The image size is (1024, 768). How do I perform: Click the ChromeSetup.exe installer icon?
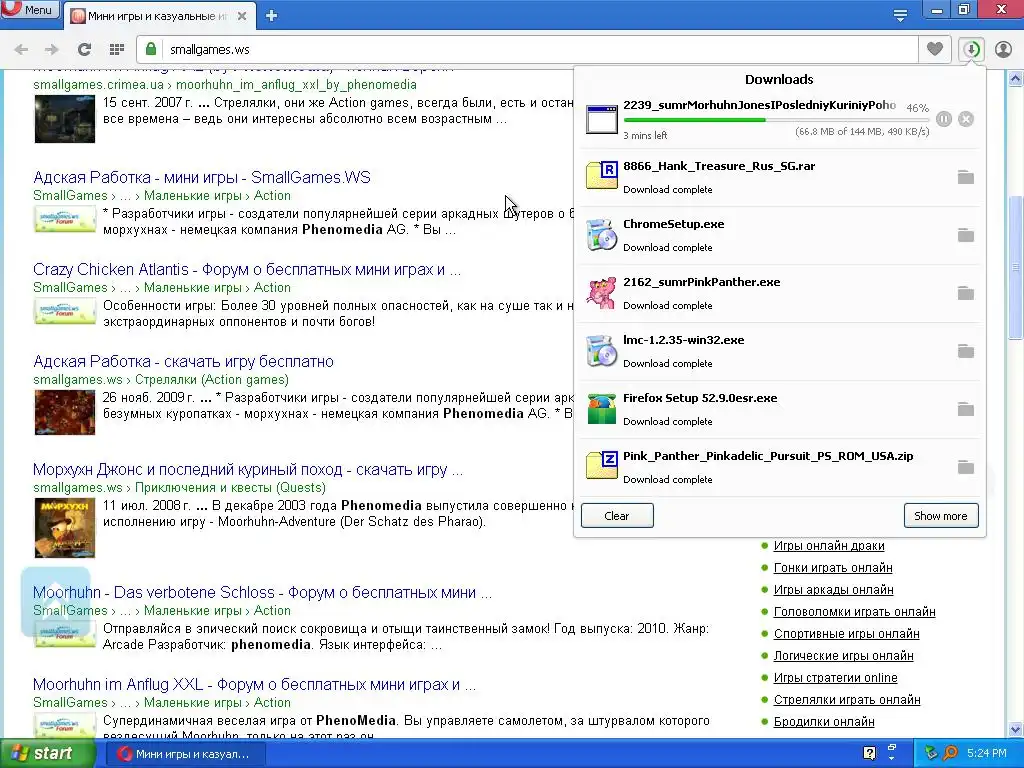tap(601, 235)
